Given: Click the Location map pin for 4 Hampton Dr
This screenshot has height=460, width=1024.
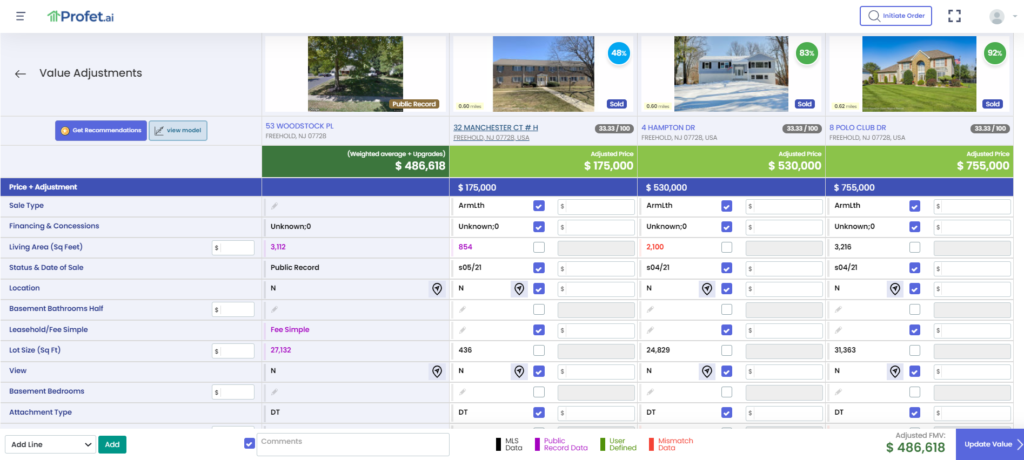Looking at the screenshot, I should [x=707, y=288].
